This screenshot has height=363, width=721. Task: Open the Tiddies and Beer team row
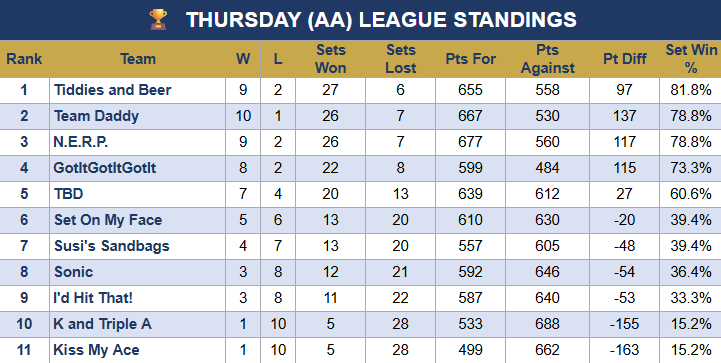[x=360, y=90]
